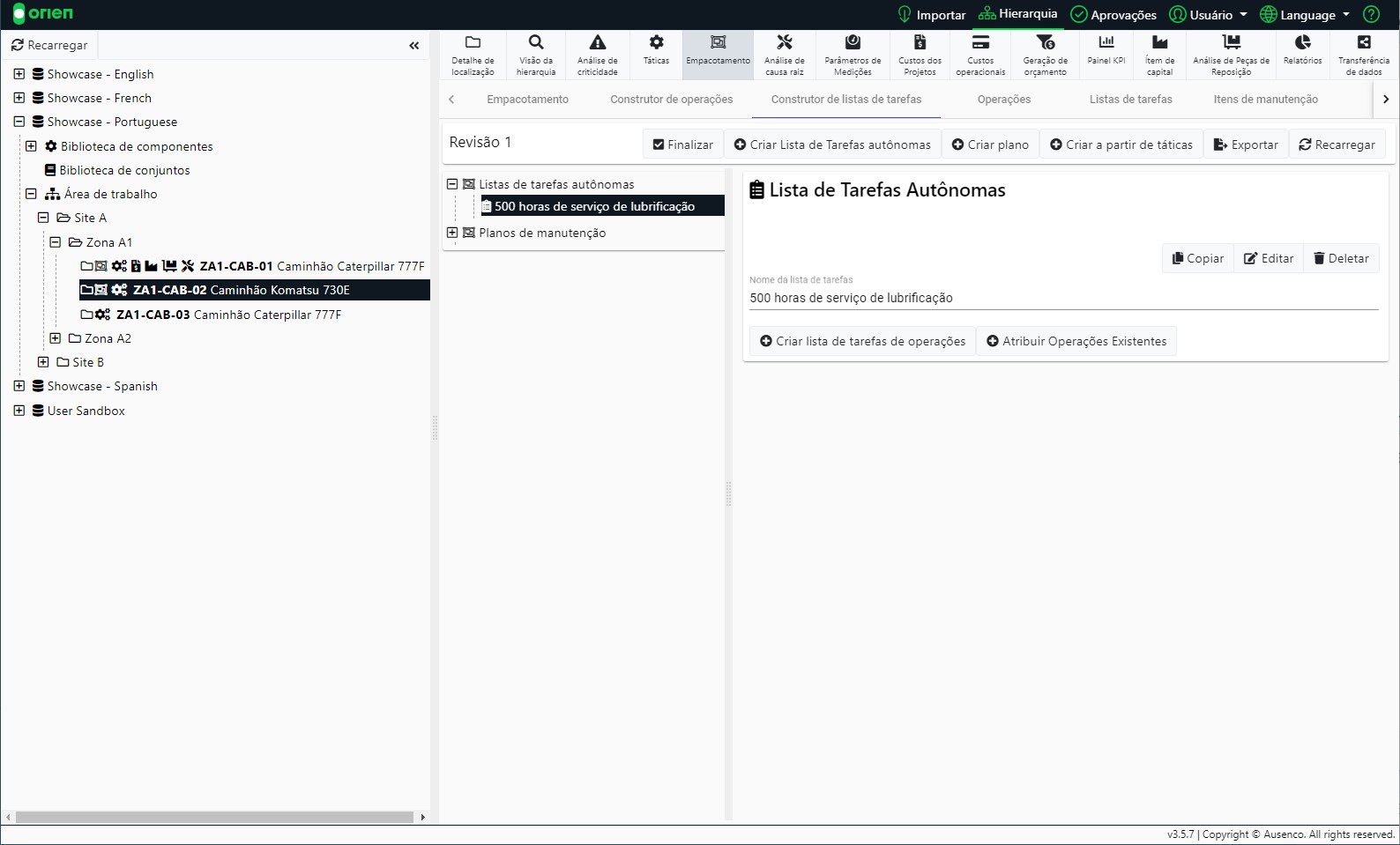Collapse Listas de tarefas autônomas node
The width and height of the screenshot is (1400, 845).
tap(452, 184)
